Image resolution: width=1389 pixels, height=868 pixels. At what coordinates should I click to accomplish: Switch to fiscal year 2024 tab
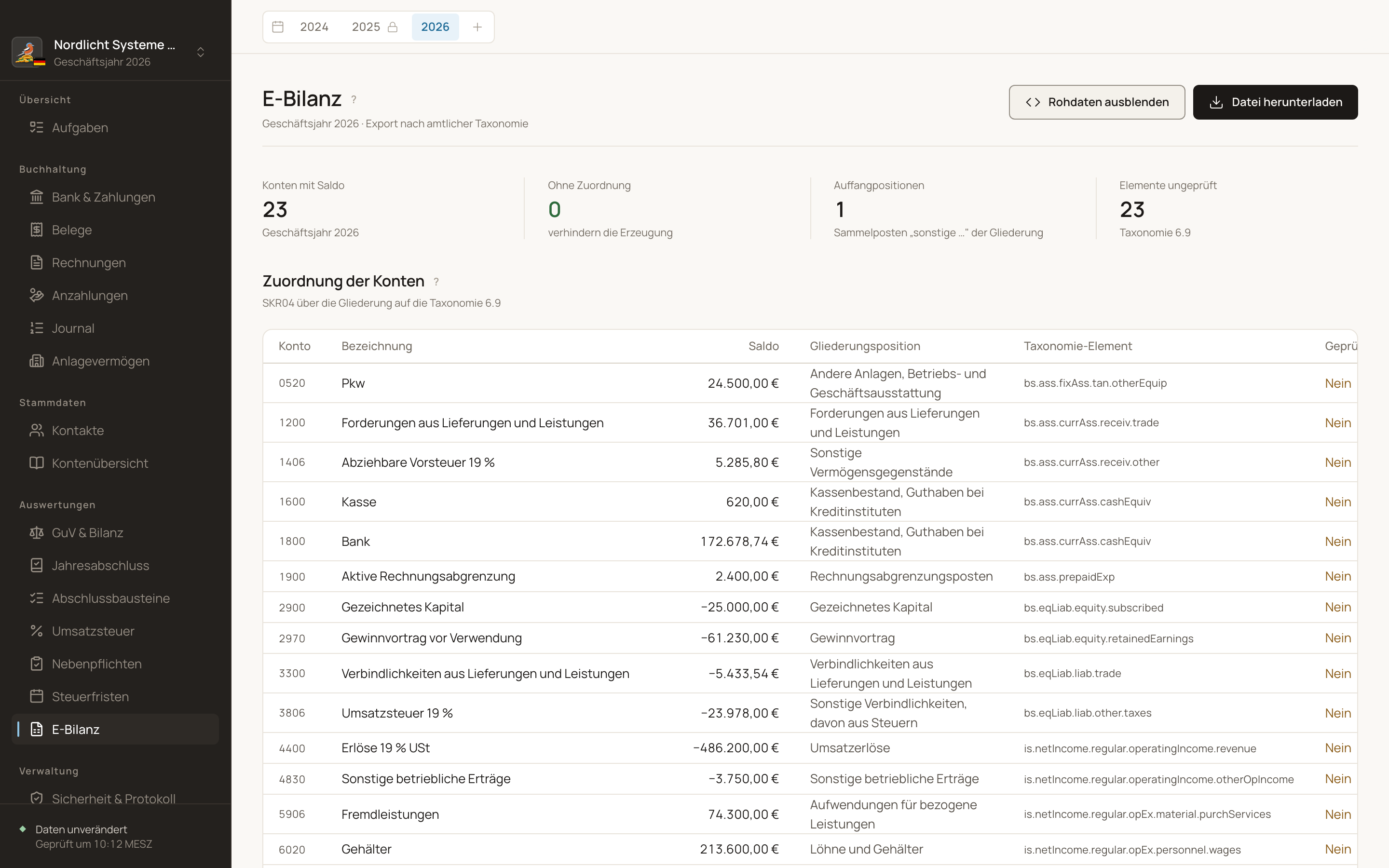pyautogui.click(x=314, y=27)
